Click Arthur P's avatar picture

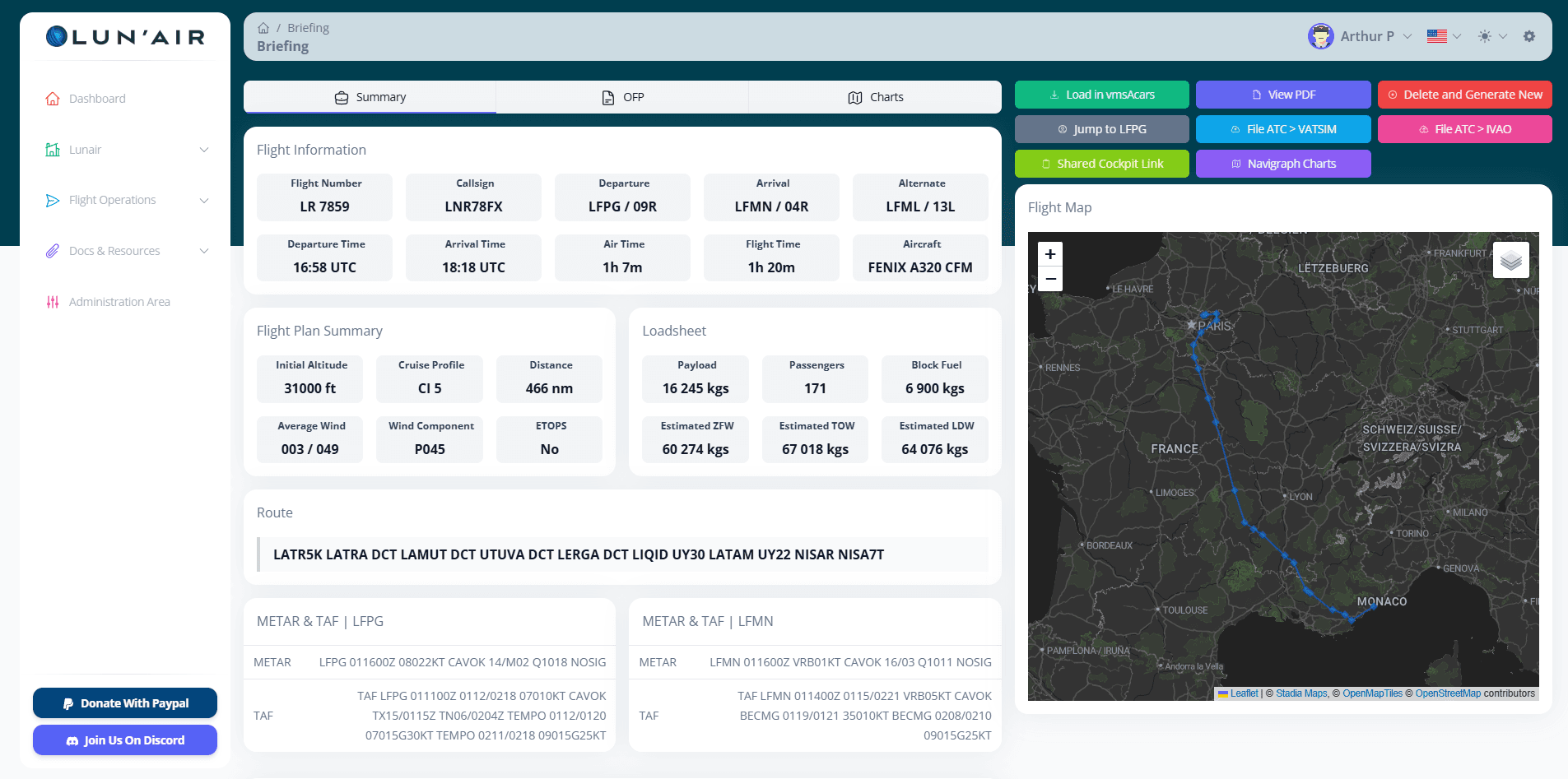pos(1320,36)
